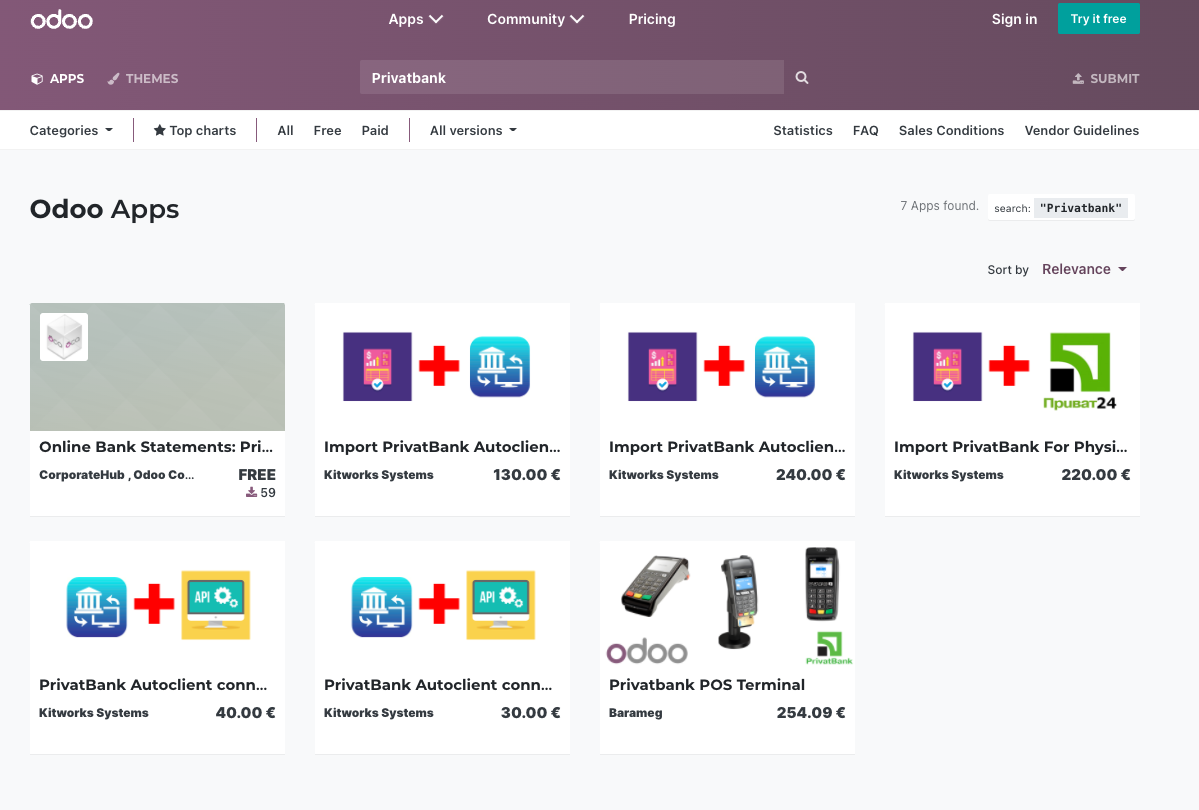The height and width of the screenshot is (810, 1199).
Task: Open Vendor Guidelines page
Action: pyautogui.click(x=1081, y=131)
